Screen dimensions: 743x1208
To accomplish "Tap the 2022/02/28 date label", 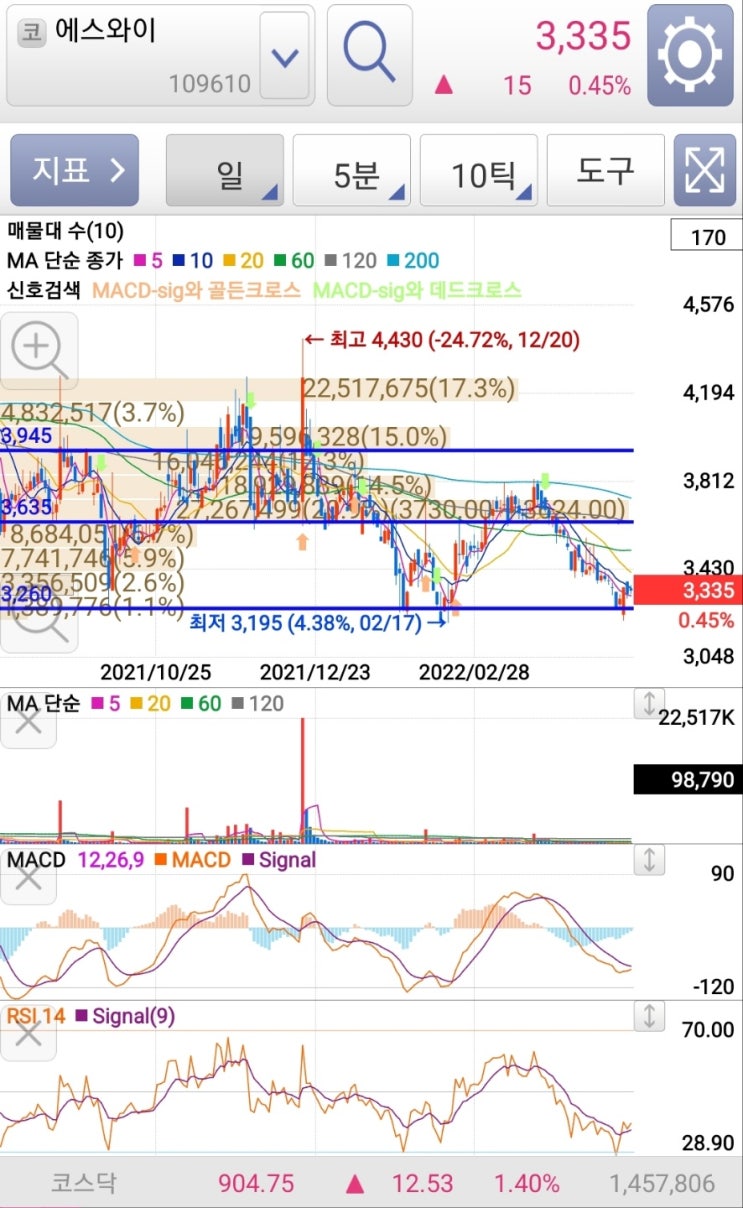I will [476, 671].
